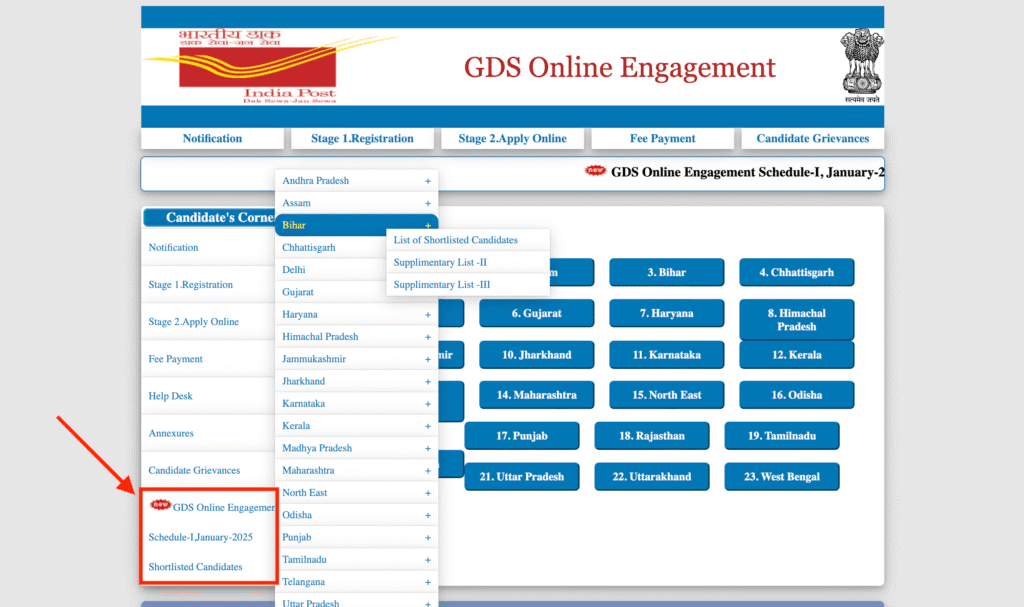Expand Jammukashmir plus sign

point(428,359)
